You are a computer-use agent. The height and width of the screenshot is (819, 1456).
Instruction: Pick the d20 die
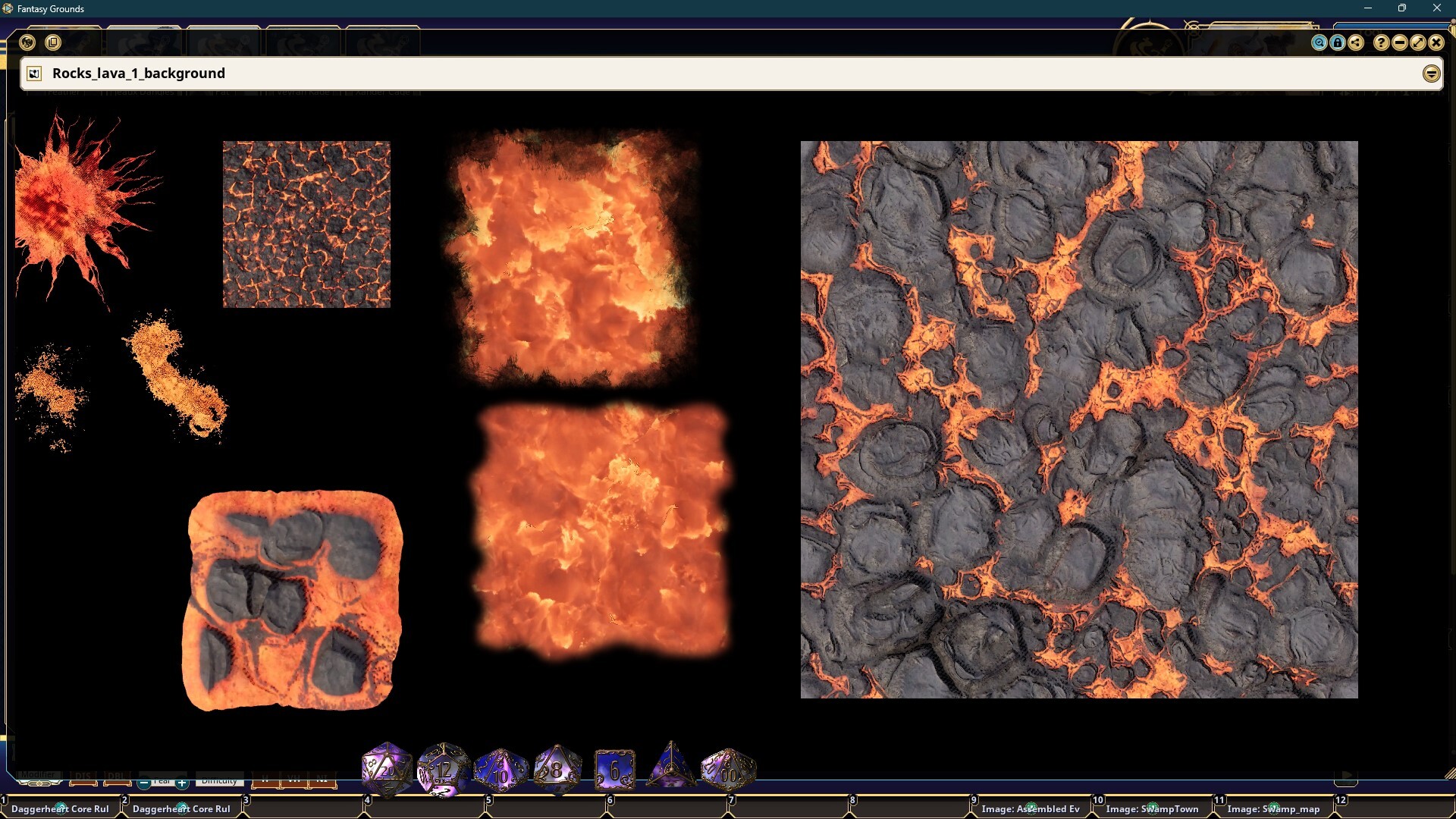click(387, 769)
